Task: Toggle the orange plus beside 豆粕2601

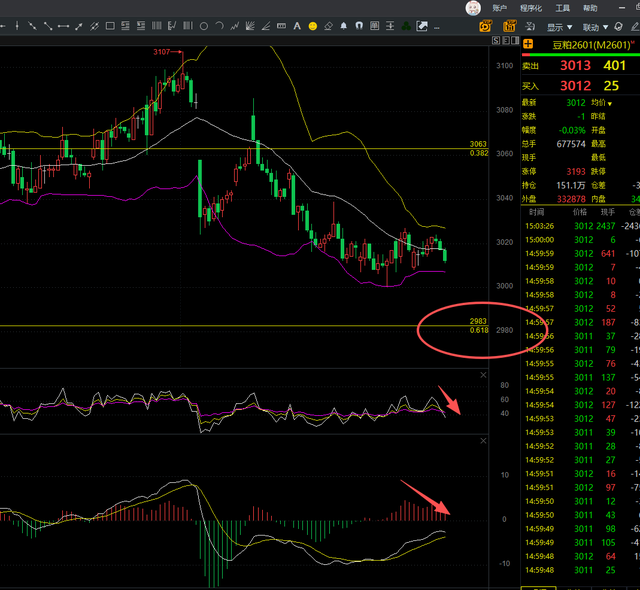Action: coord(527,44)
